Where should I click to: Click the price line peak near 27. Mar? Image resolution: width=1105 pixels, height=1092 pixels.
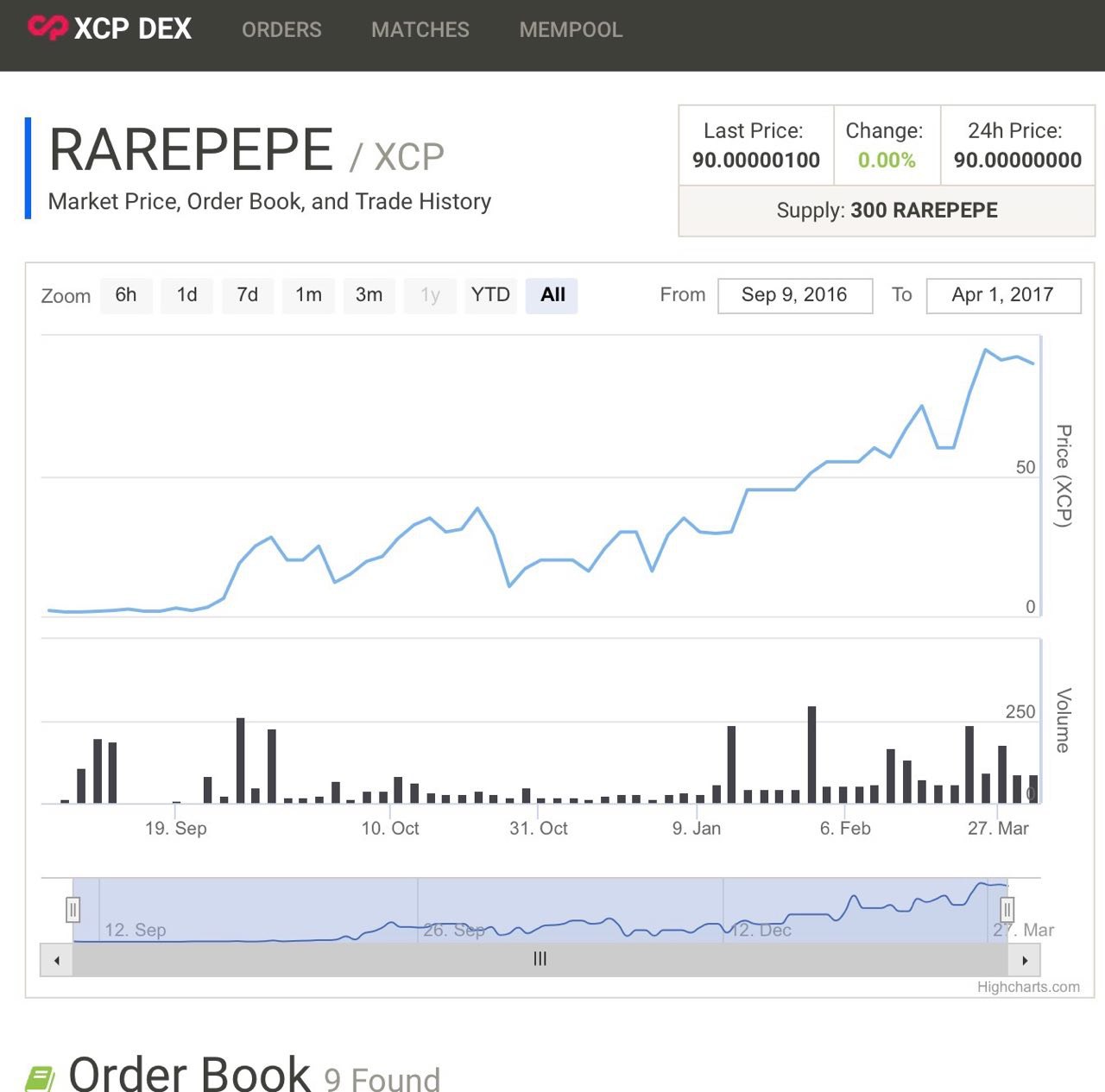[985, 350]
